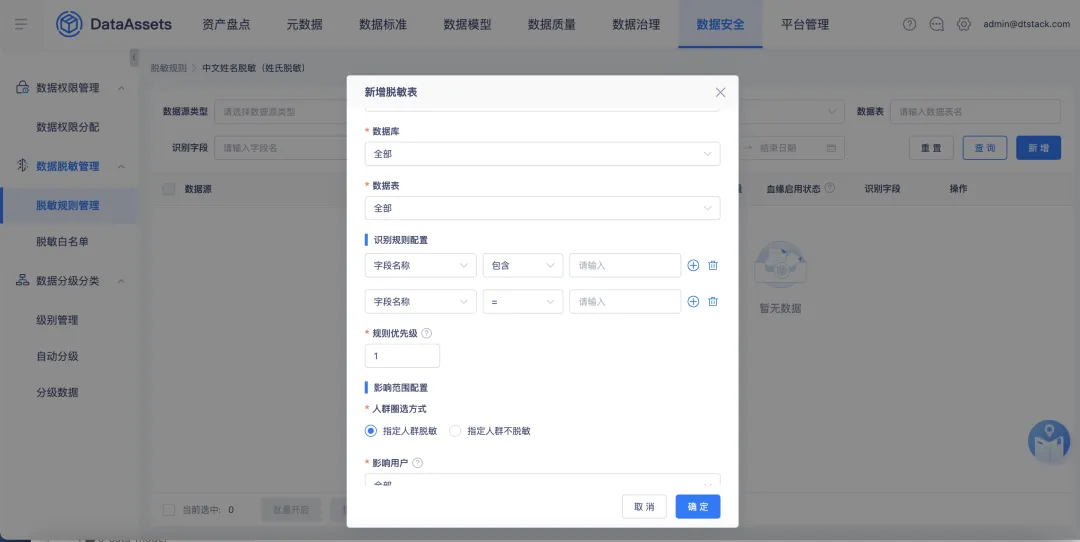Delete the = rule row

pyautogui.click(x=713, y=302)
